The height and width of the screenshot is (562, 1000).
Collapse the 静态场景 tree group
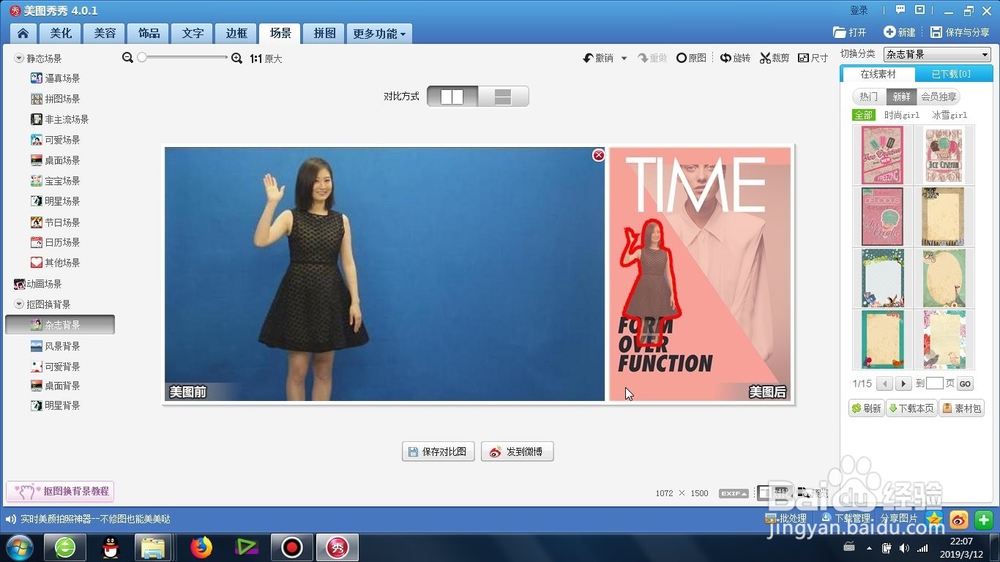19,58
